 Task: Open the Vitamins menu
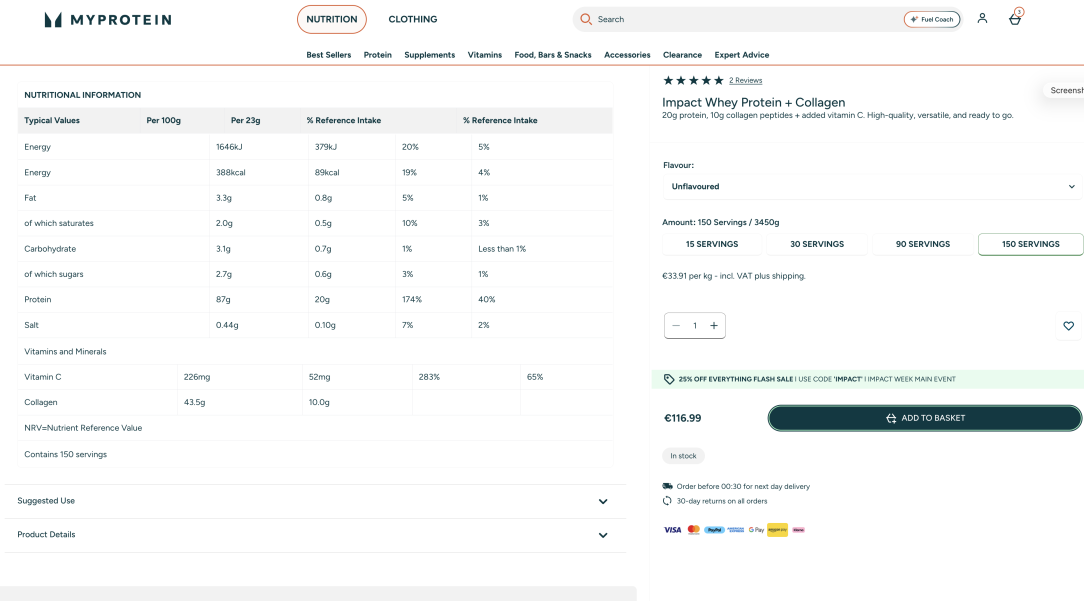485,55
